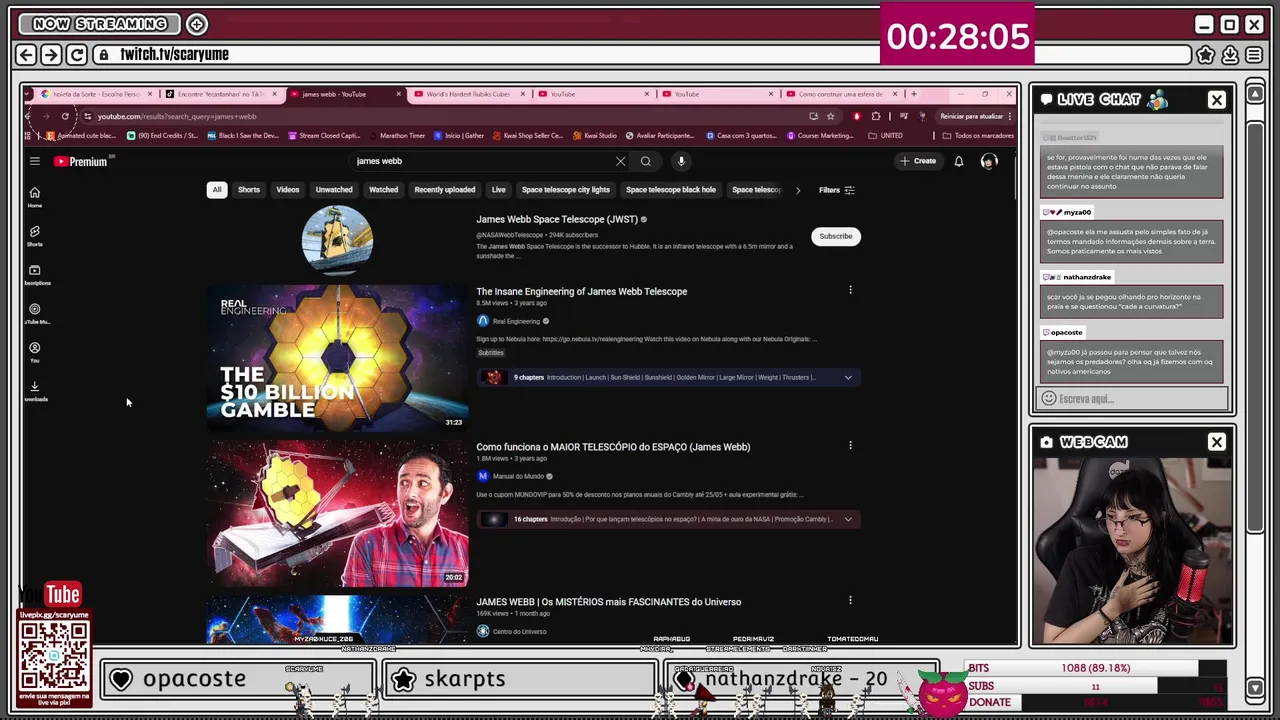
Task: Open Subscriptions in YouTube sidebar
Action: [34, 274]
